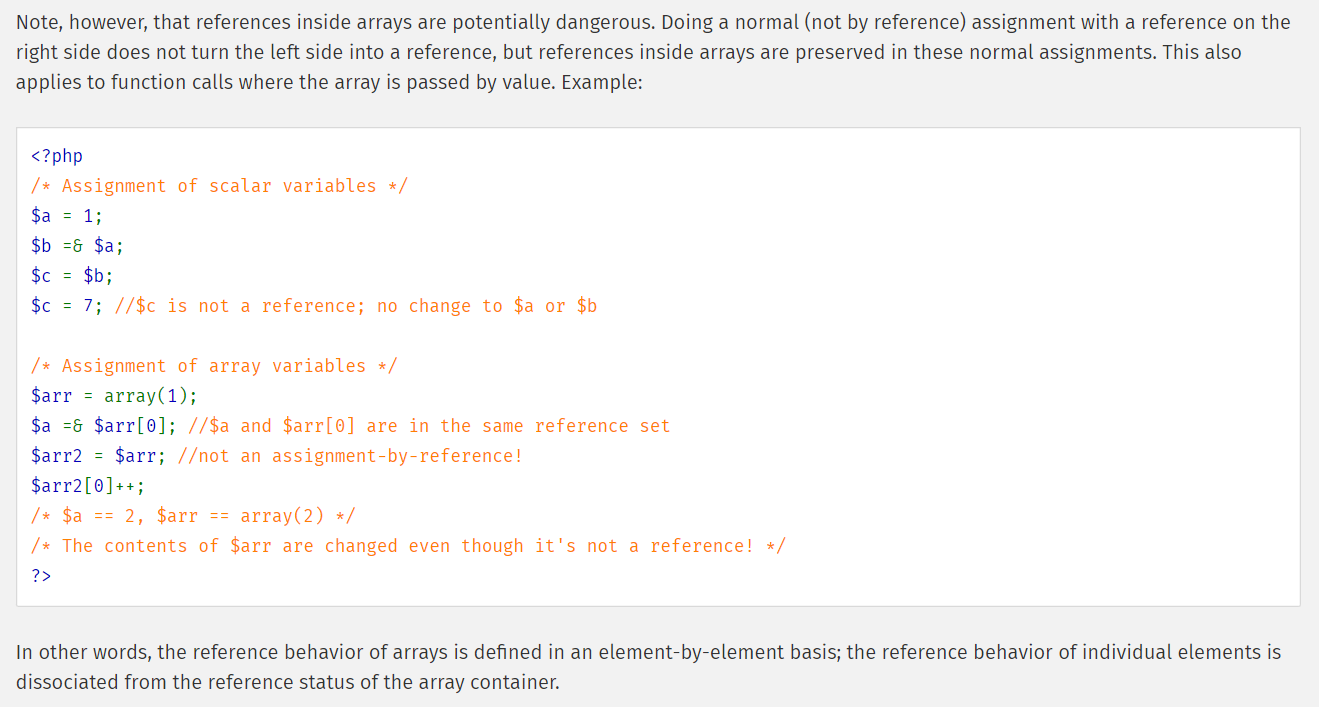
Task: Click the opening <?php tag
Action: [57, 156]
